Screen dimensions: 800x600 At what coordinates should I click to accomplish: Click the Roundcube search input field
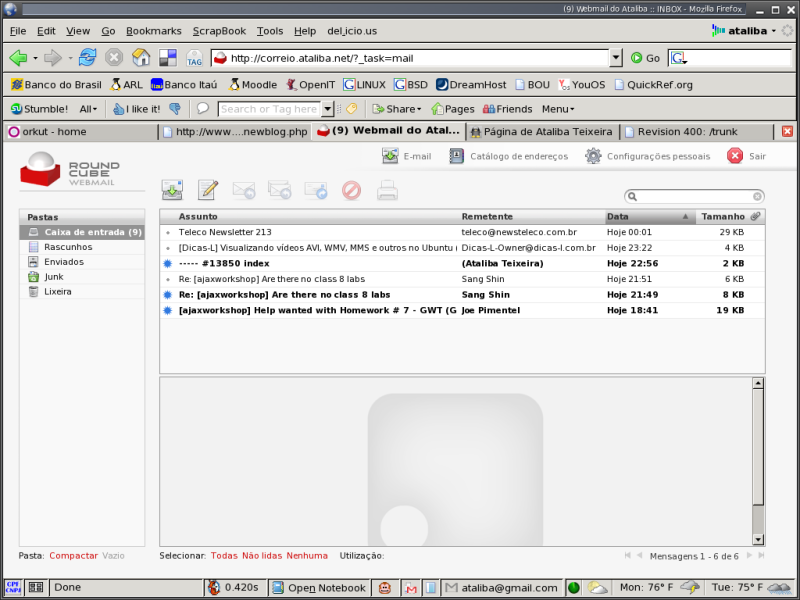tap(694, 196)
